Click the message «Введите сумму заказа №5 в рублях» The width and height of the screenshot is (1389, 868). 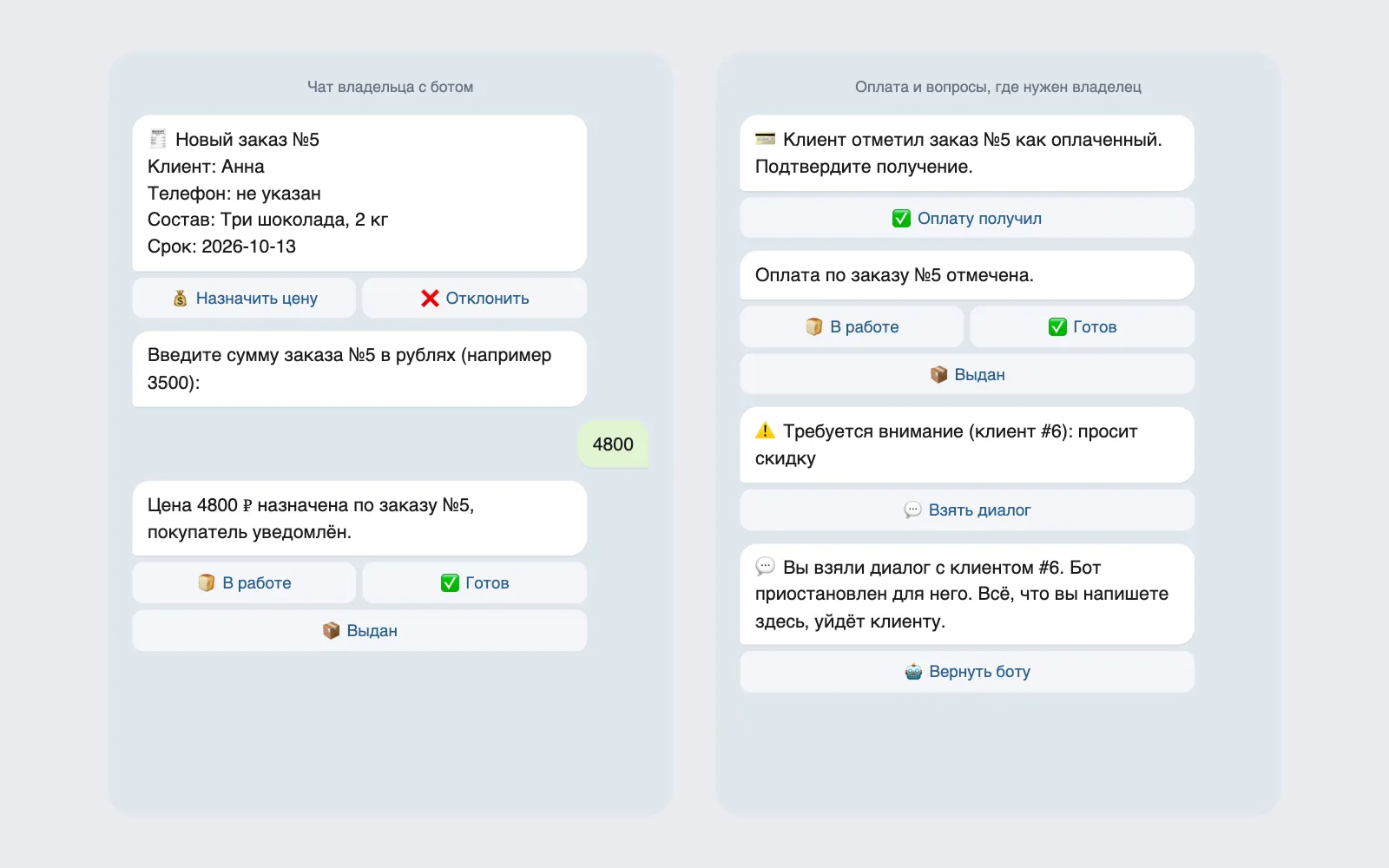(x=359, y=369)
